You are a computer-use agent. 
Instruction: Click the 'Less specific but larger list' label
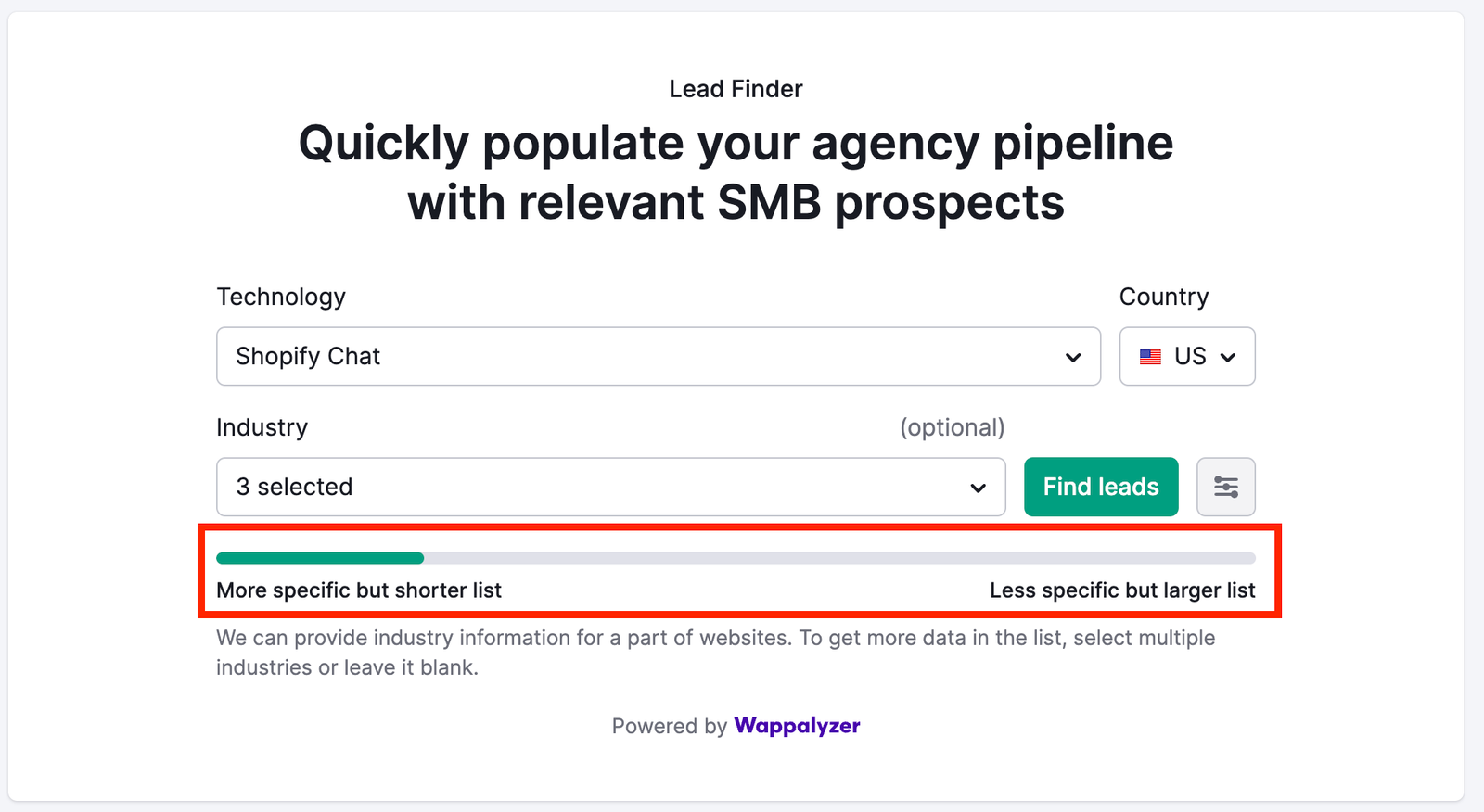coord(1122,590)
